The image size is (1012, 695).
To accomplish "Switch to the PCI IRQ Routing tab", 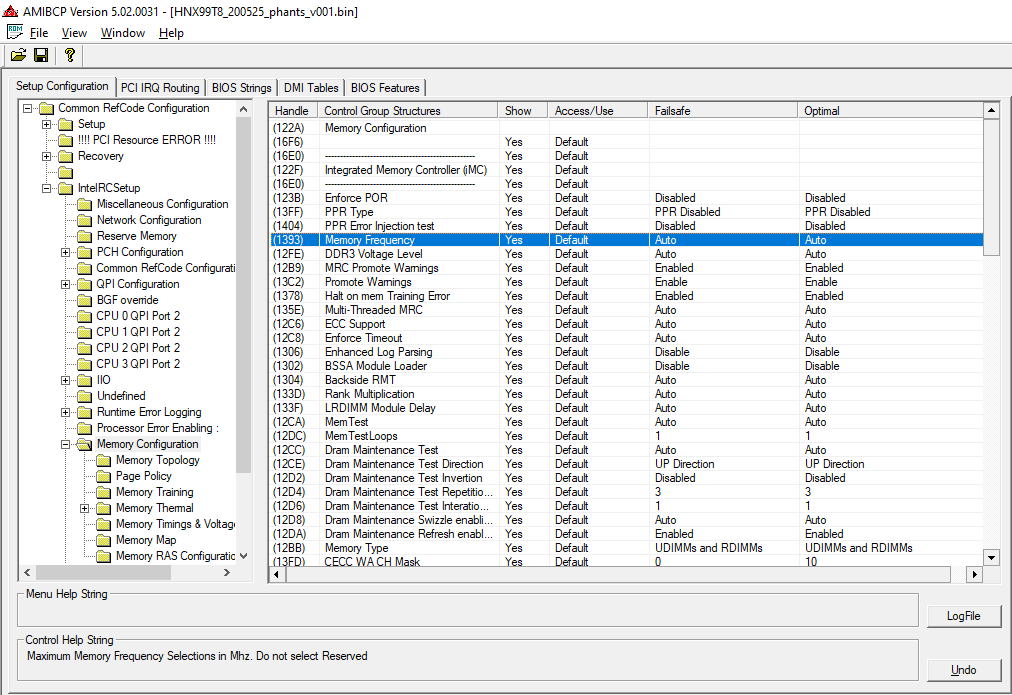I will (x=160, y=88).
